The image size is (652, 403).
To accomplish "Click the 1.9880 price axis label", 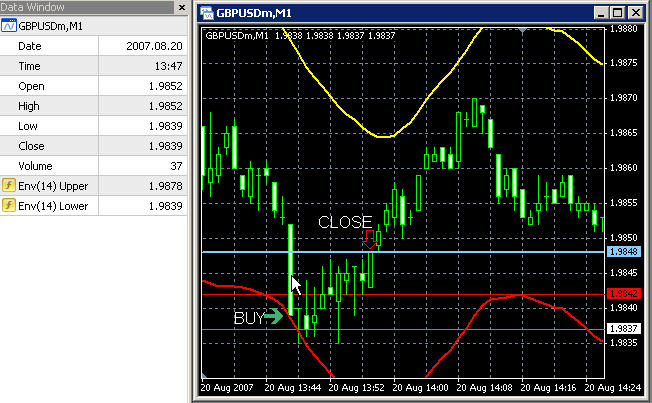I will 623,29.
